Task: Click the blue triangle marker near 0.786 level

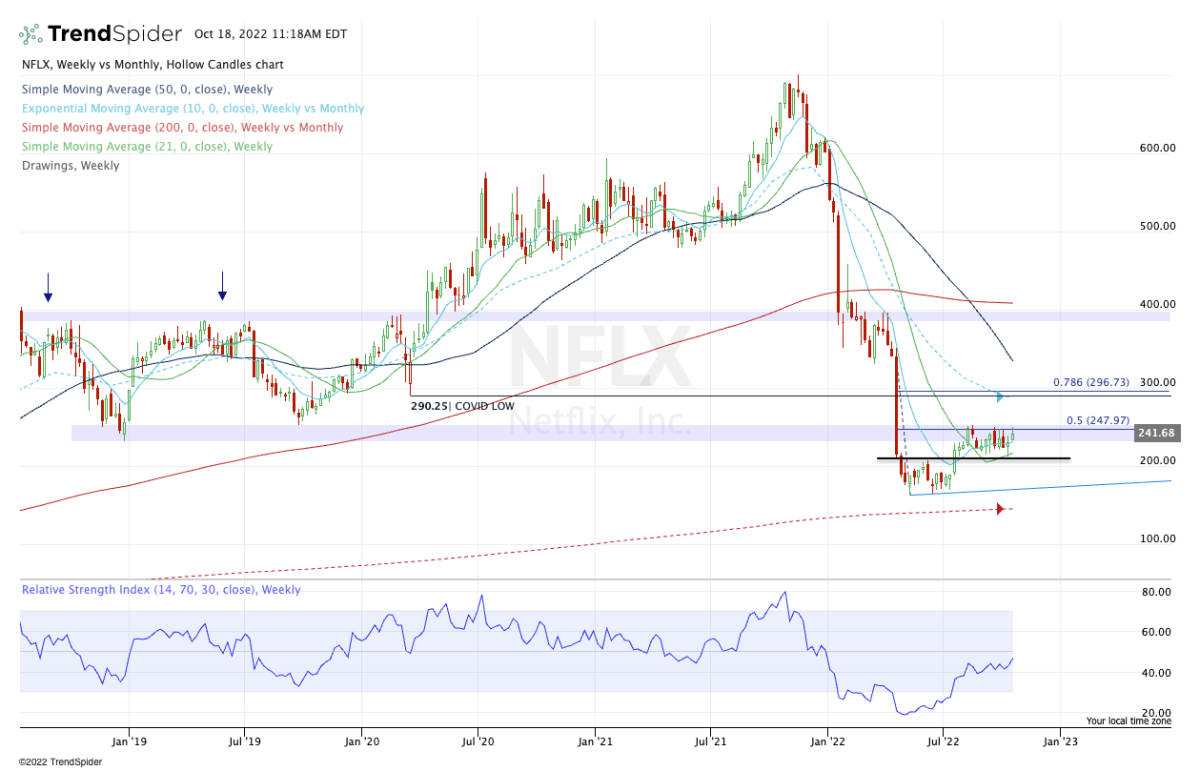Action: [x=999, y=397]
